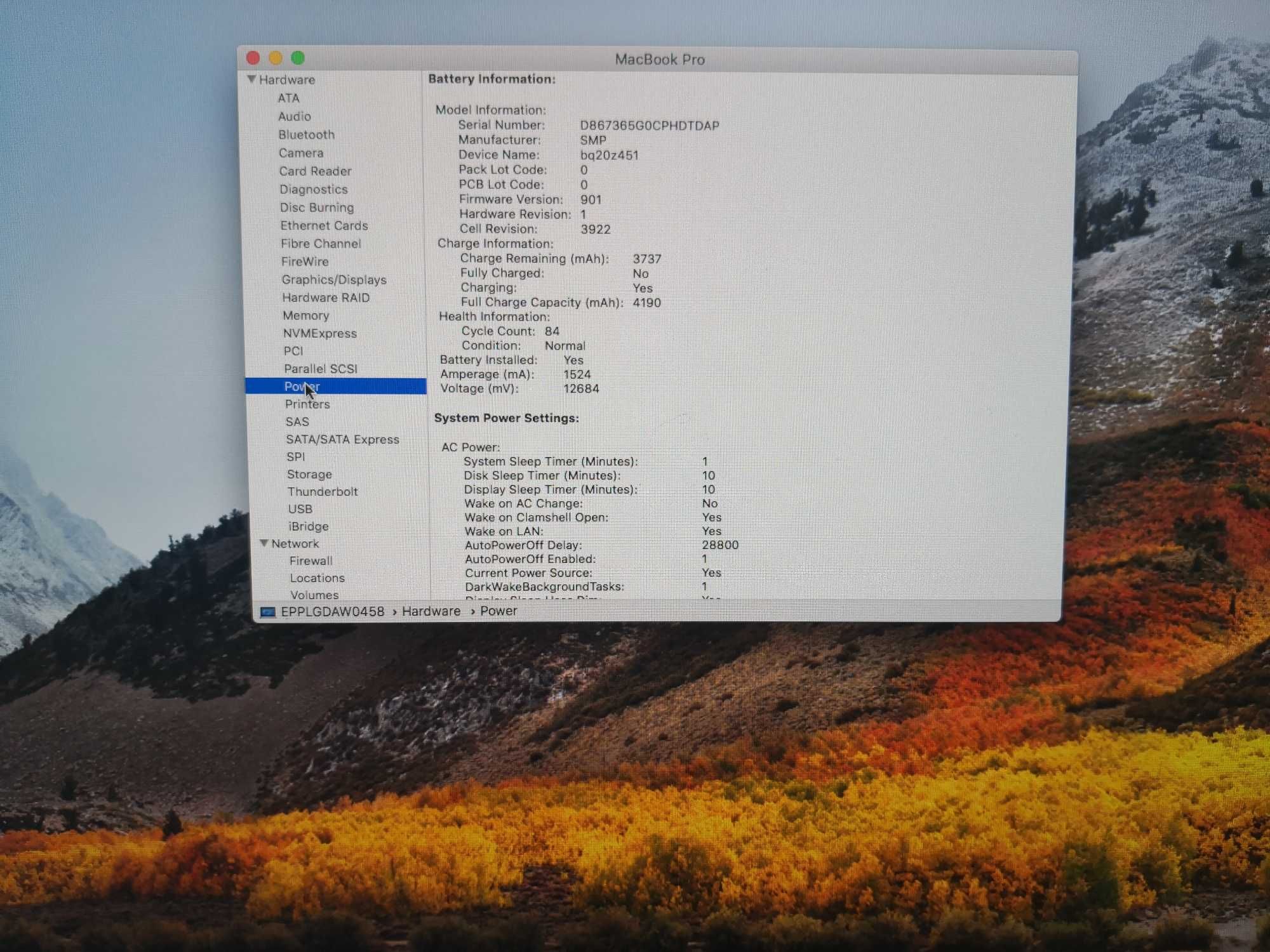Click the Condition value Normal

(x=565, y=346)
